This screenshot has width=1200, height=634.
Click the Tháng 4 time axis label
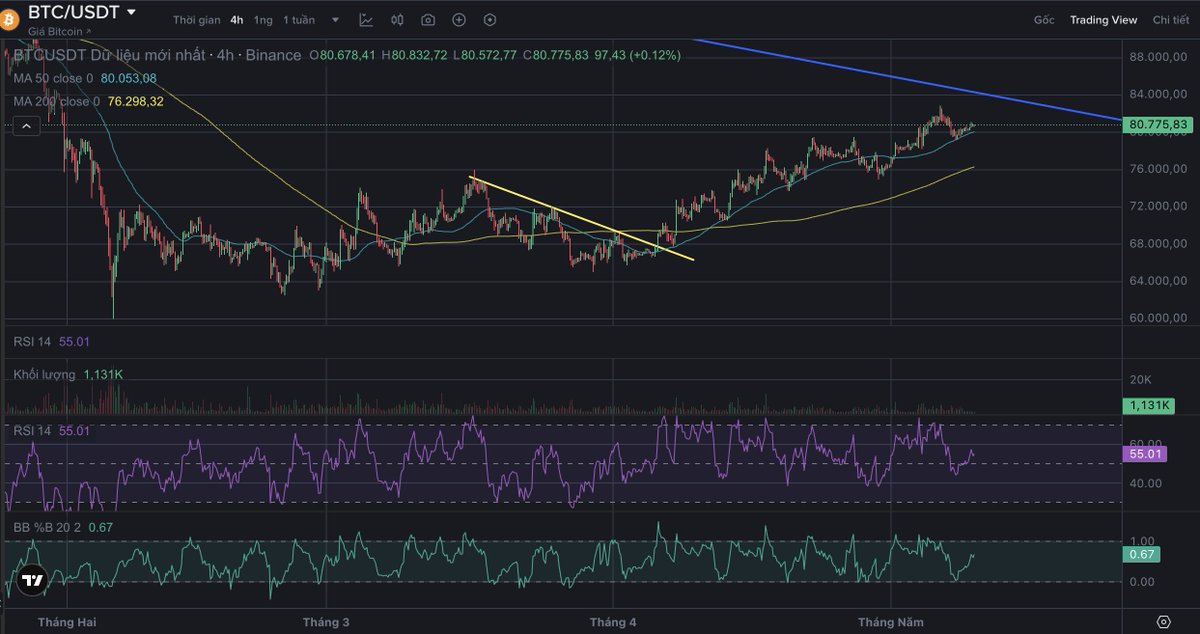[613, 622]
